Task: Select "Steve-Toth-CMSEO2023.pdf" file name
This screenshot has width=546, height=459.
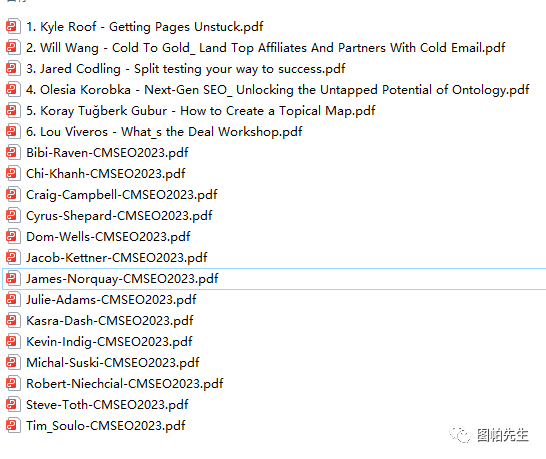Action: coord(107,405)
